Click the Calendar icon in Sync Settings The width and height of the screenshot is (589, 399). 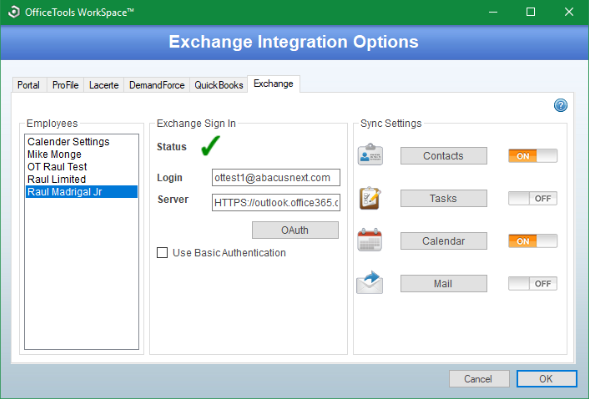[x=370, y=240]
